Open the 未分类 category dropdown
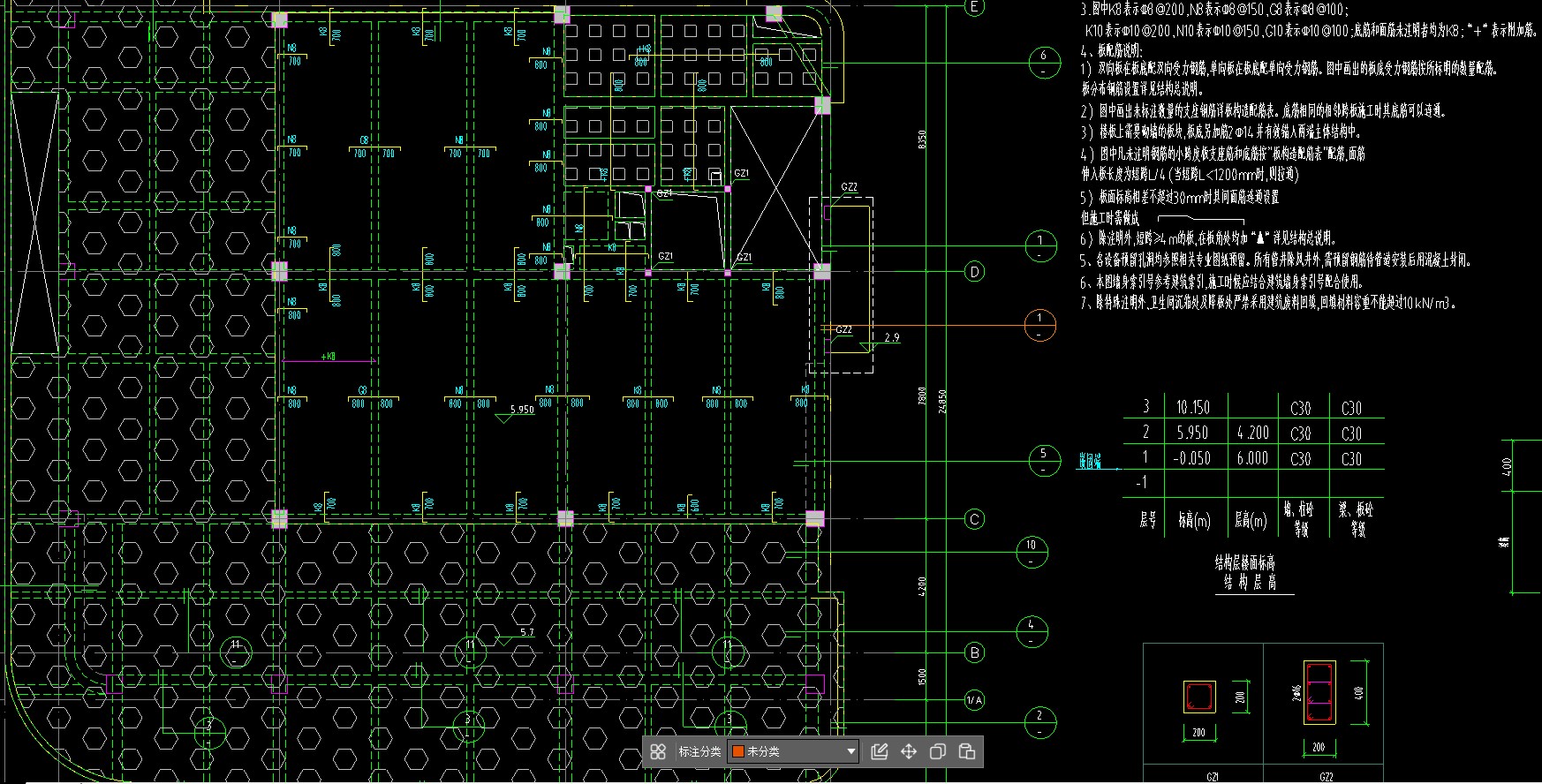 pyautogui.click(x=793, y=751)
